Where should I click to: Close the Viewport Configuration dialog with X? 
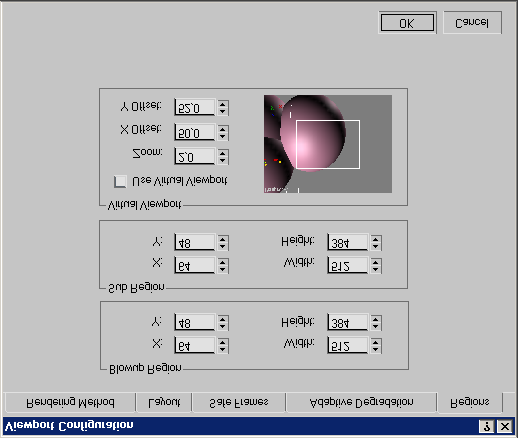(505, 426)
